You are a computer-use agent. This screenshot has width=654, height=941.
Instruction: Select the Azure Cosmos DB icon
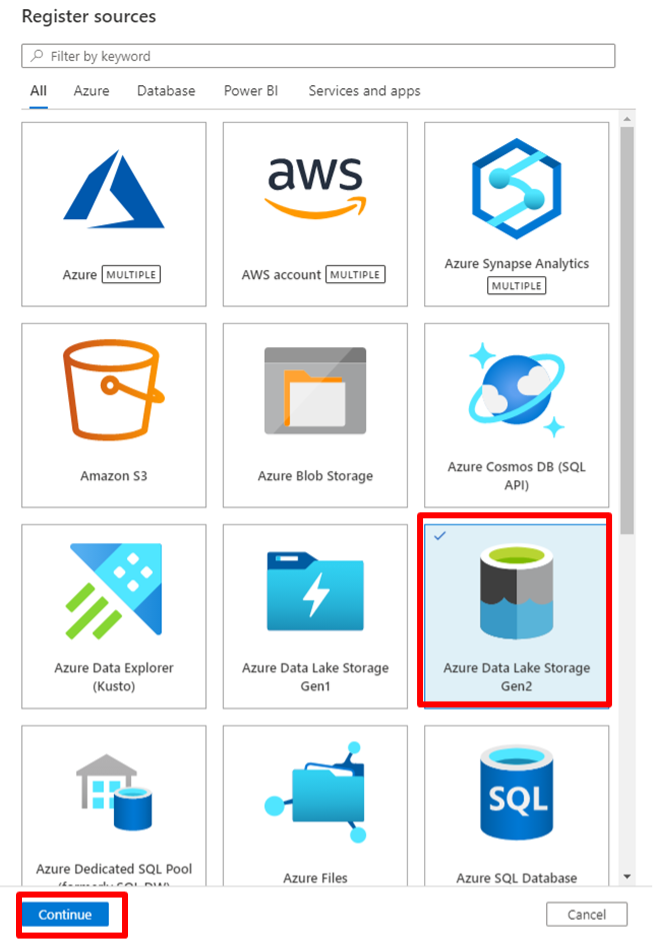click(x=517, y=390)
